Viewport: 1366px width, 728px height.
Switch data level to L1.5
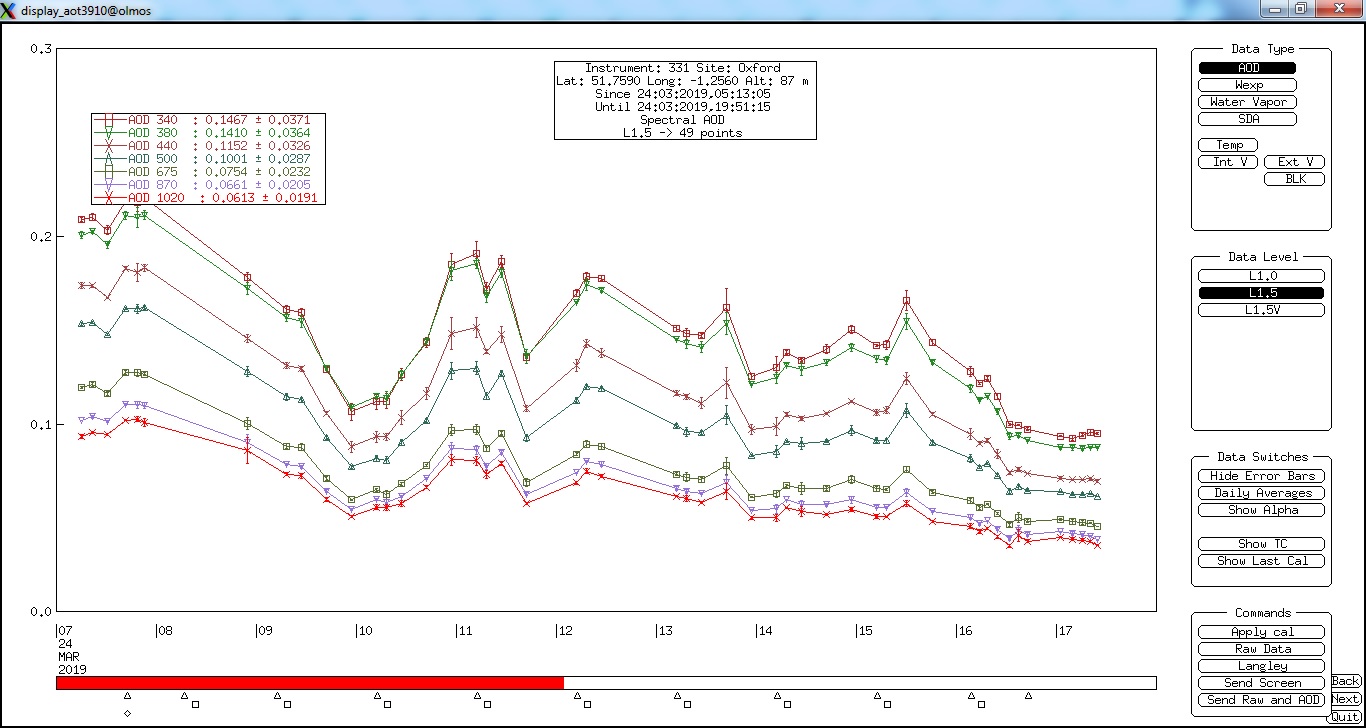pos(1261,293)
